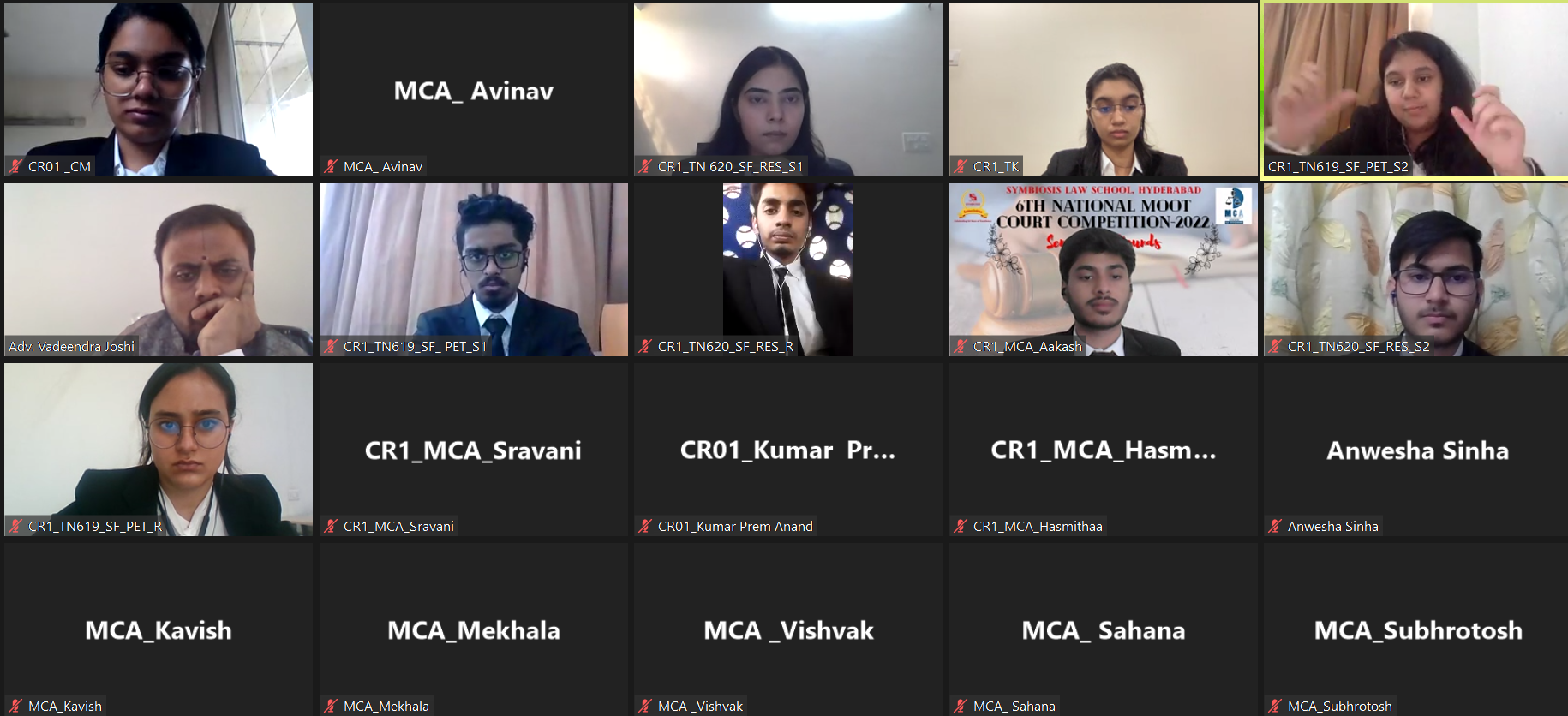Screen dimensions: 1568x716
Task: Select Adv. Vadeendra Joshi video tile
Action: [159, 270]
